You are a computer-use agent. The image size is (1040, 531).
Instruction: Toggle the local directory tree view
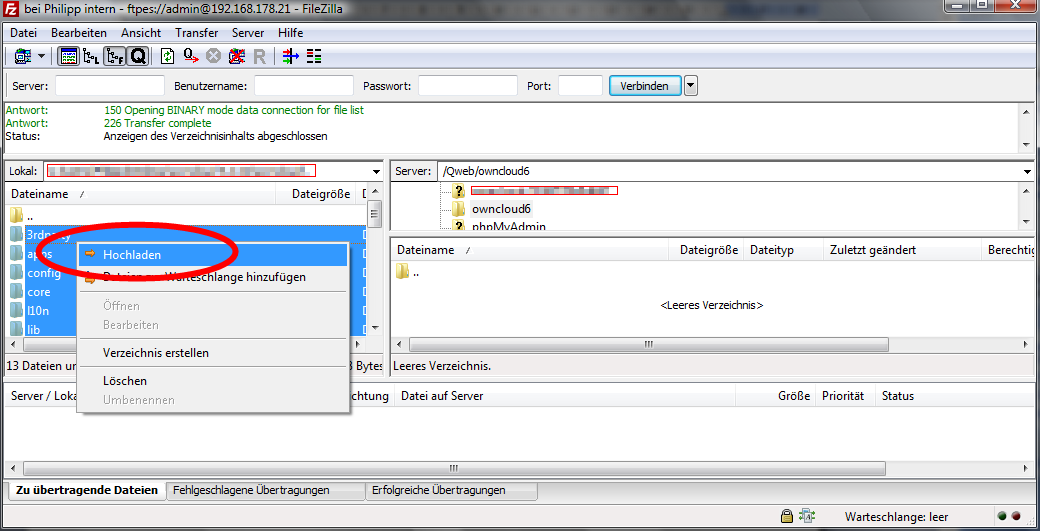coord(92,56)
